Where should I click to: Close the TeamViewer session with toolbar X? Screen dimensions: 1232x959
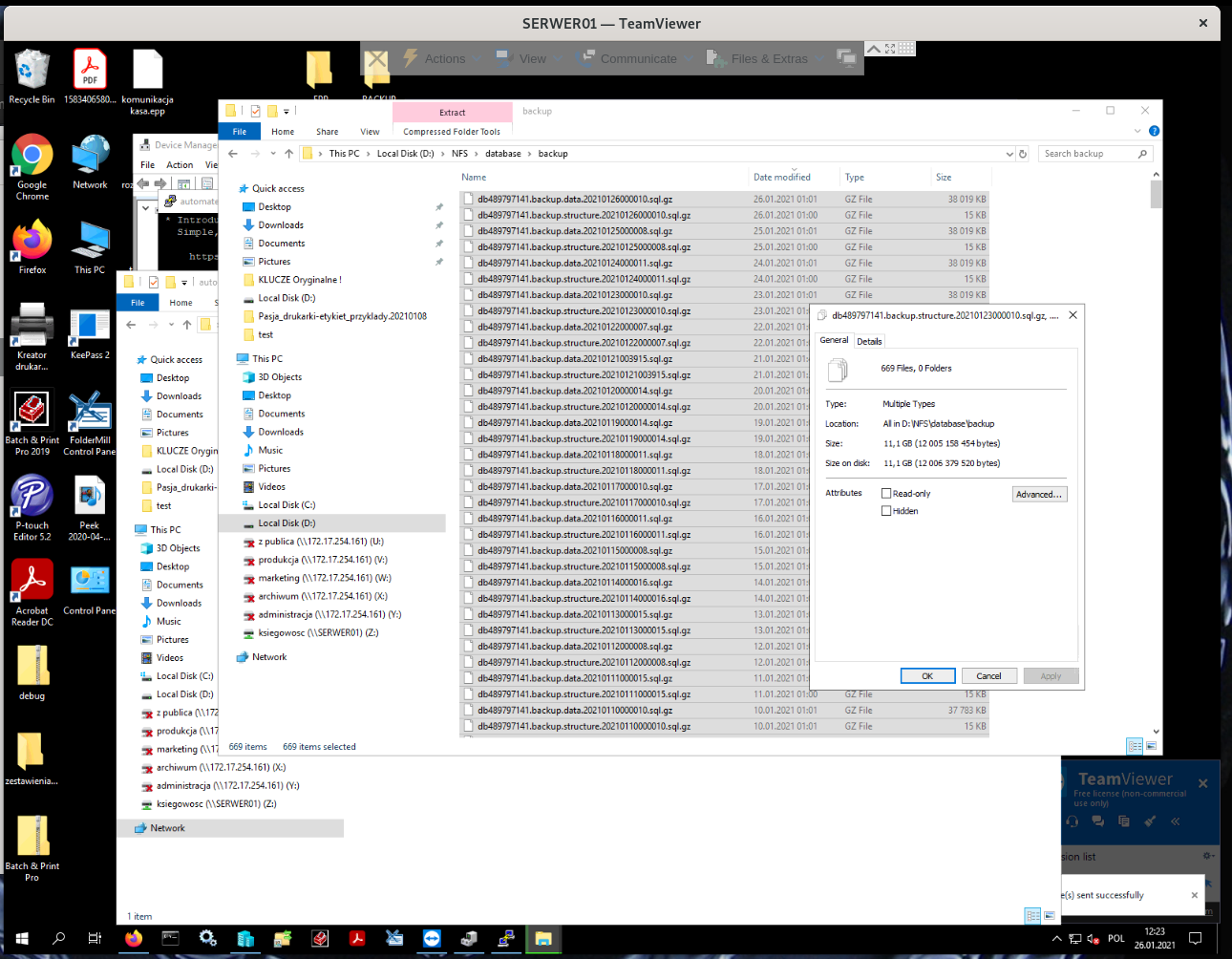pyautogui.click(x=377, y=58)
